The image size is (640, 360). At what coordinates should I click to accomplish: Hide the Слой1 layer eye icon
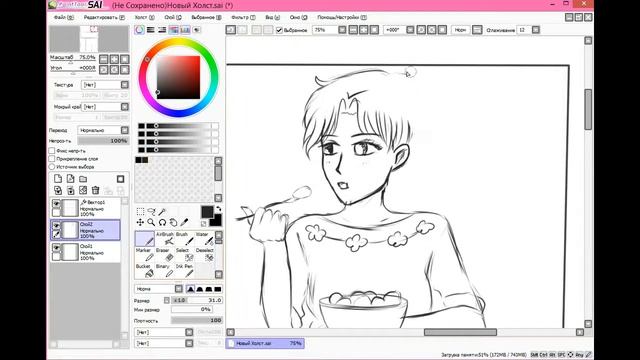[56, 247]
